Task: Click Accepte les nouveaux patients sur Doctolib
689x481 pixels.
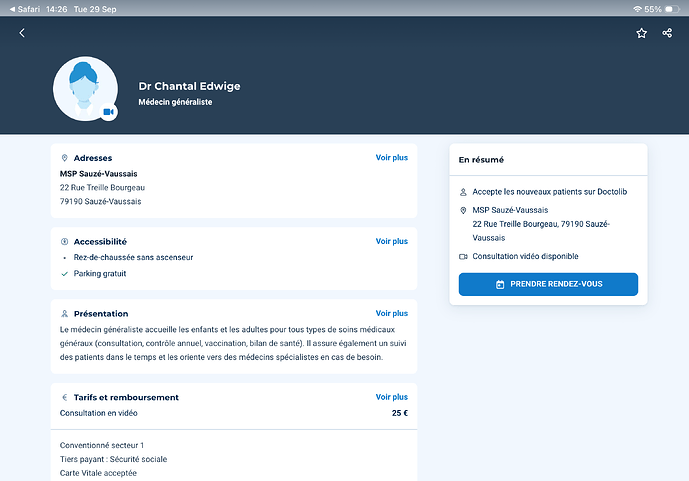Action: click(550, 192)
